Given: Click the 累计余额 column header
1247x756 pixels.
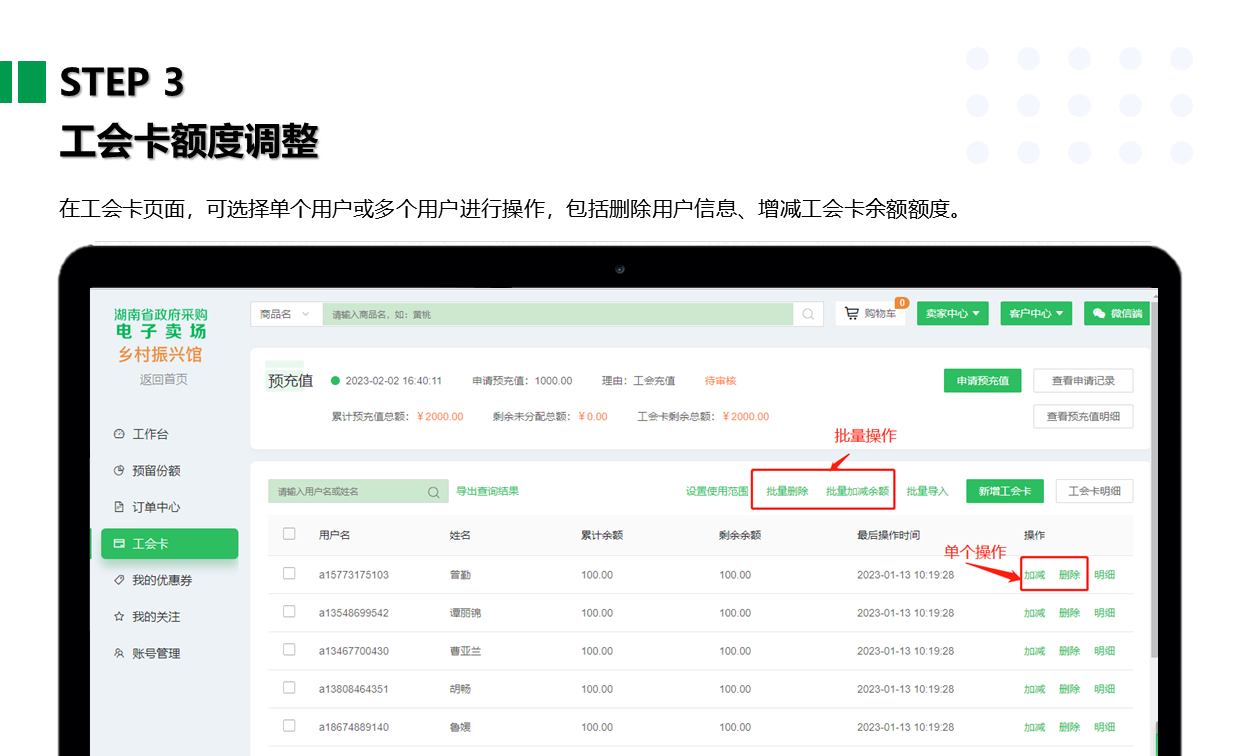Looking at the screenshot, I should 602,535.
